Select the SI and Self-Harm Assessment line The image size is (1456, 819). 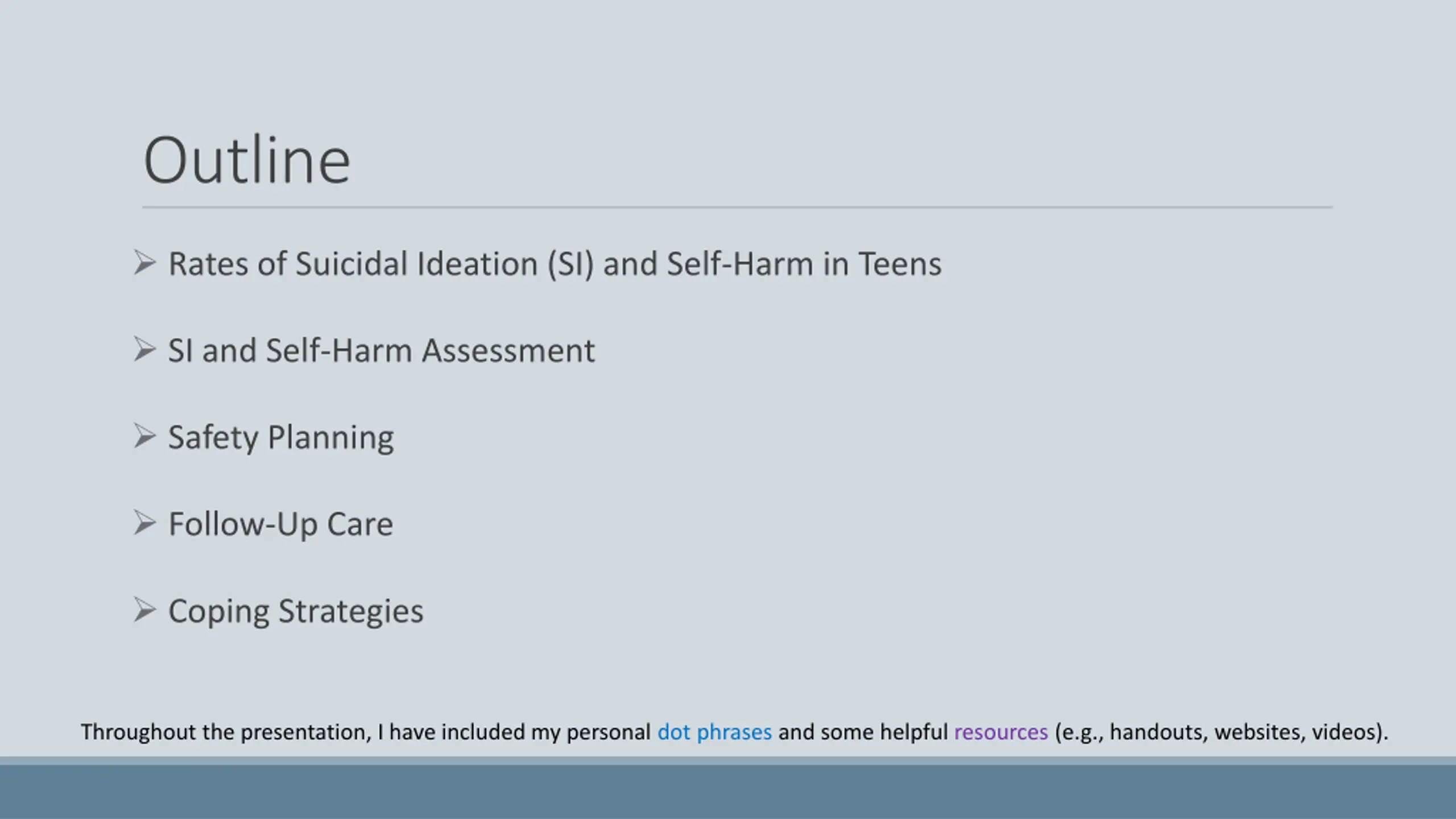(382, 350)
